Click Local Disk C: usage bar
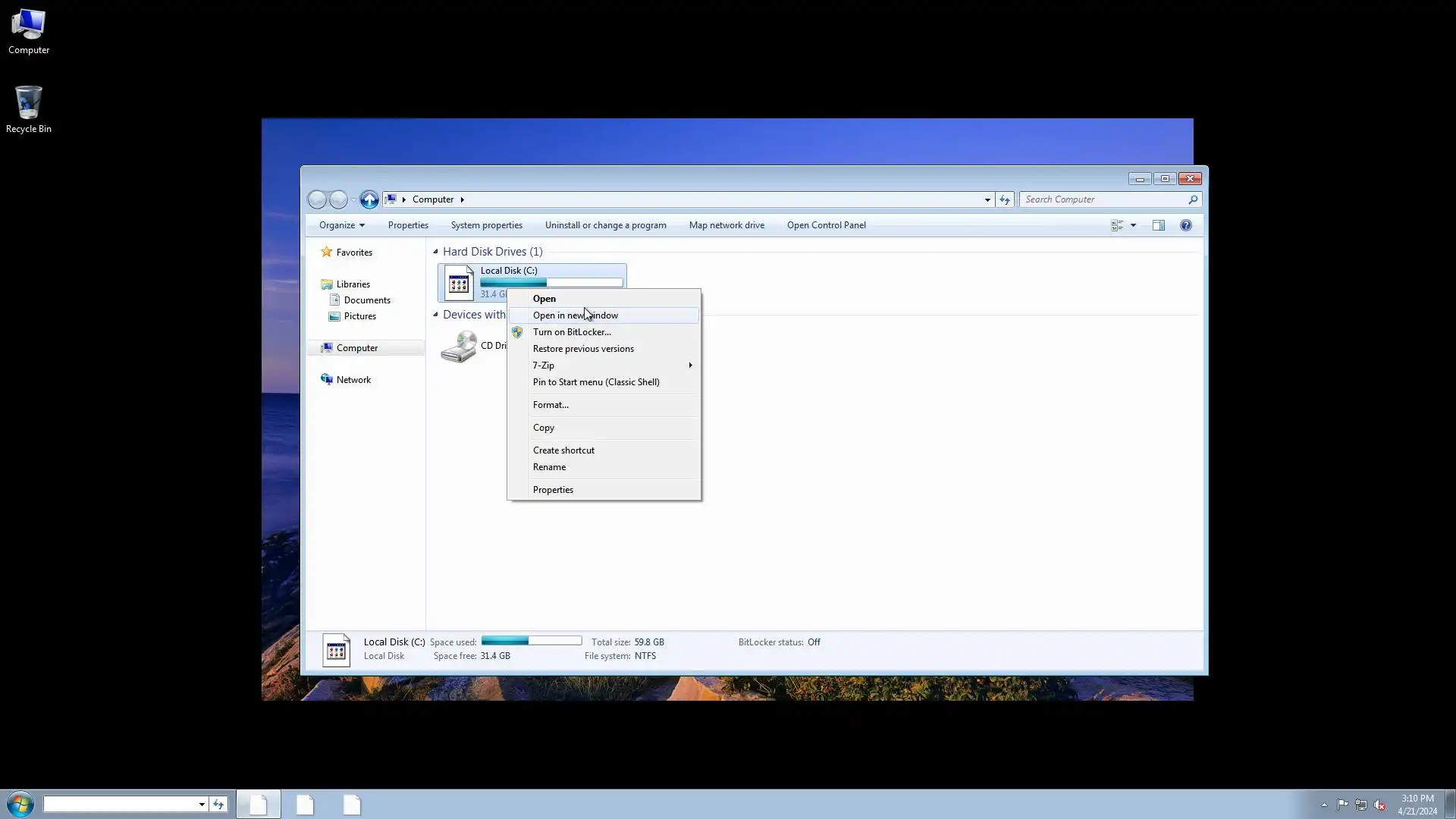 (551, 283)
